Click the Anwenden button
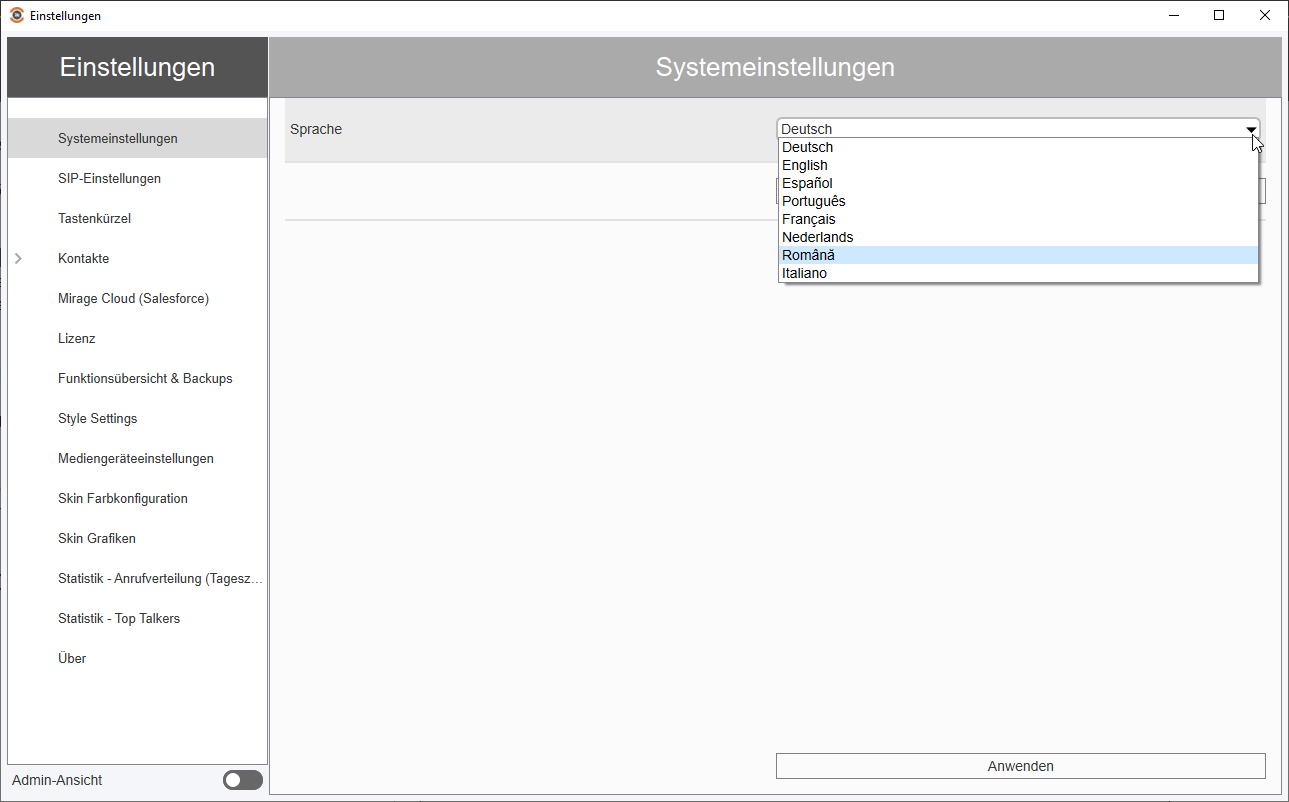Viewport: 1289px width, 802px height. click(x=1020, y=766)
